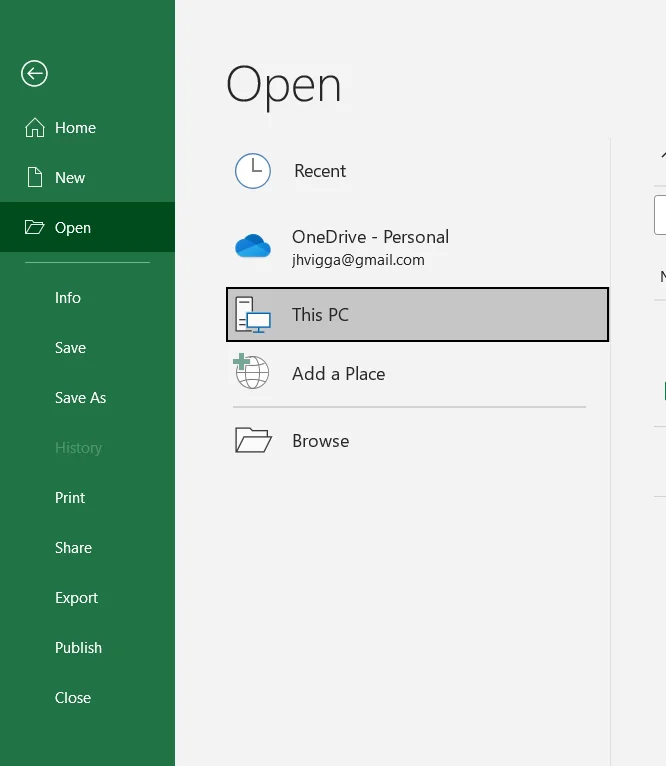Click the Recent clock icon

click(253, 171)
